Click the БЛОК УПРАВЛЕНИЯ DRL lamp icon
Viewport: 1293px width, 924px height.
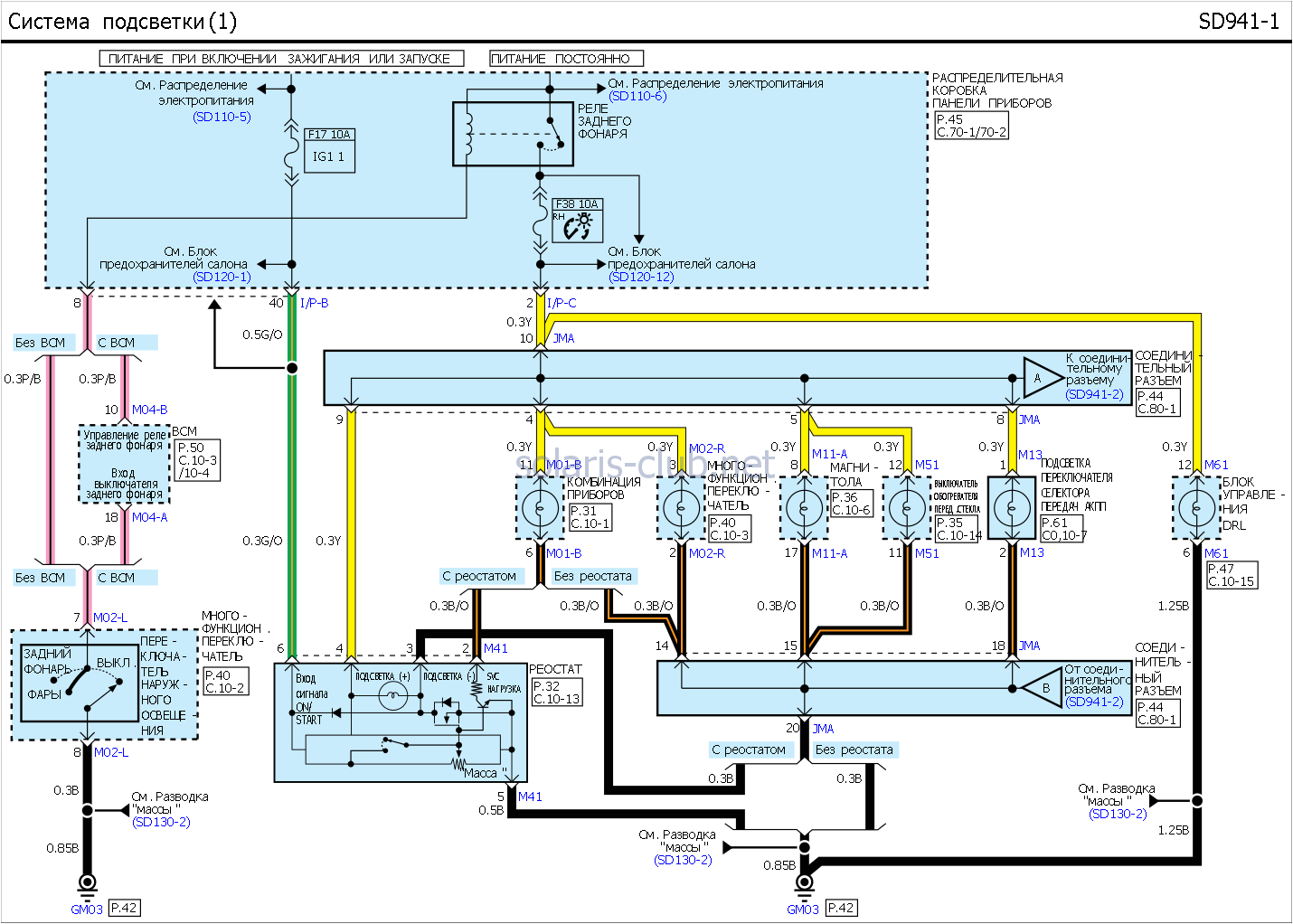click(1197, 509)
